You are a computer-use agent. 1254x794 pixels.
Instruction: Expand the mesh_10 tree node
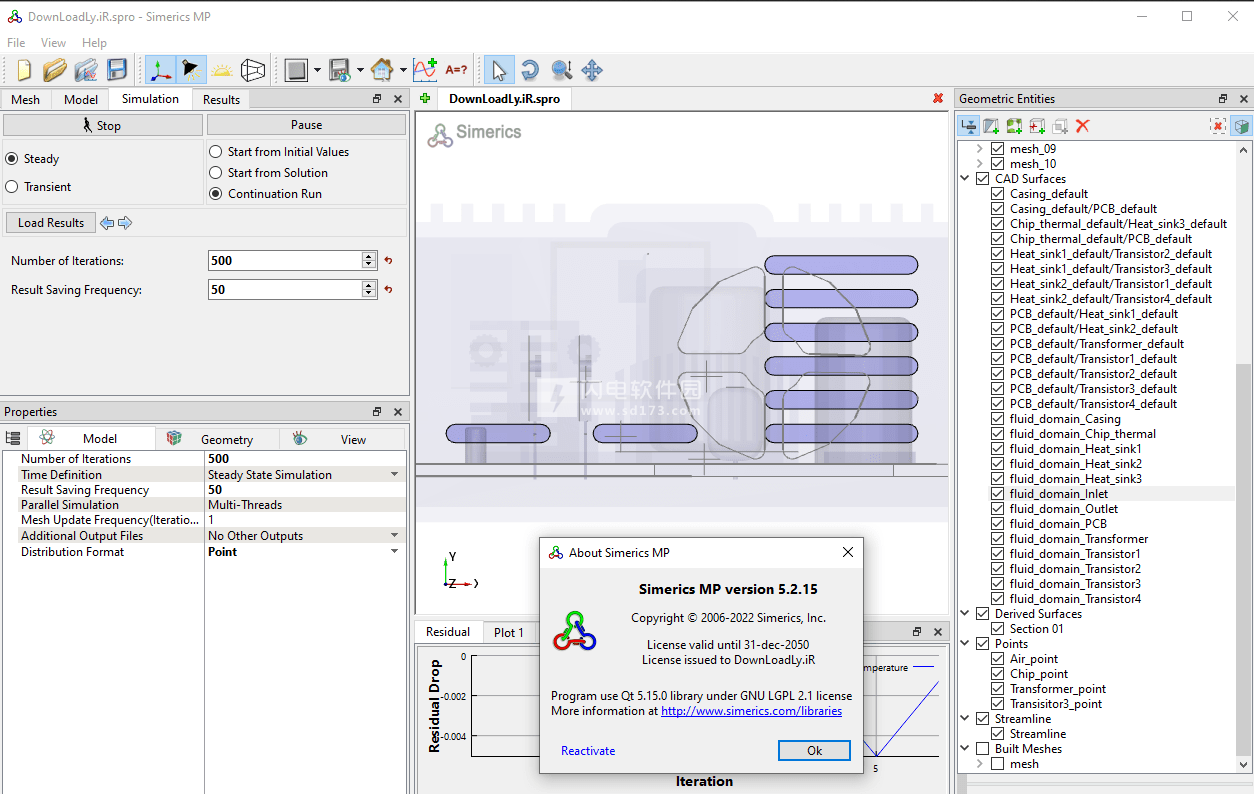tap(980, 164)
